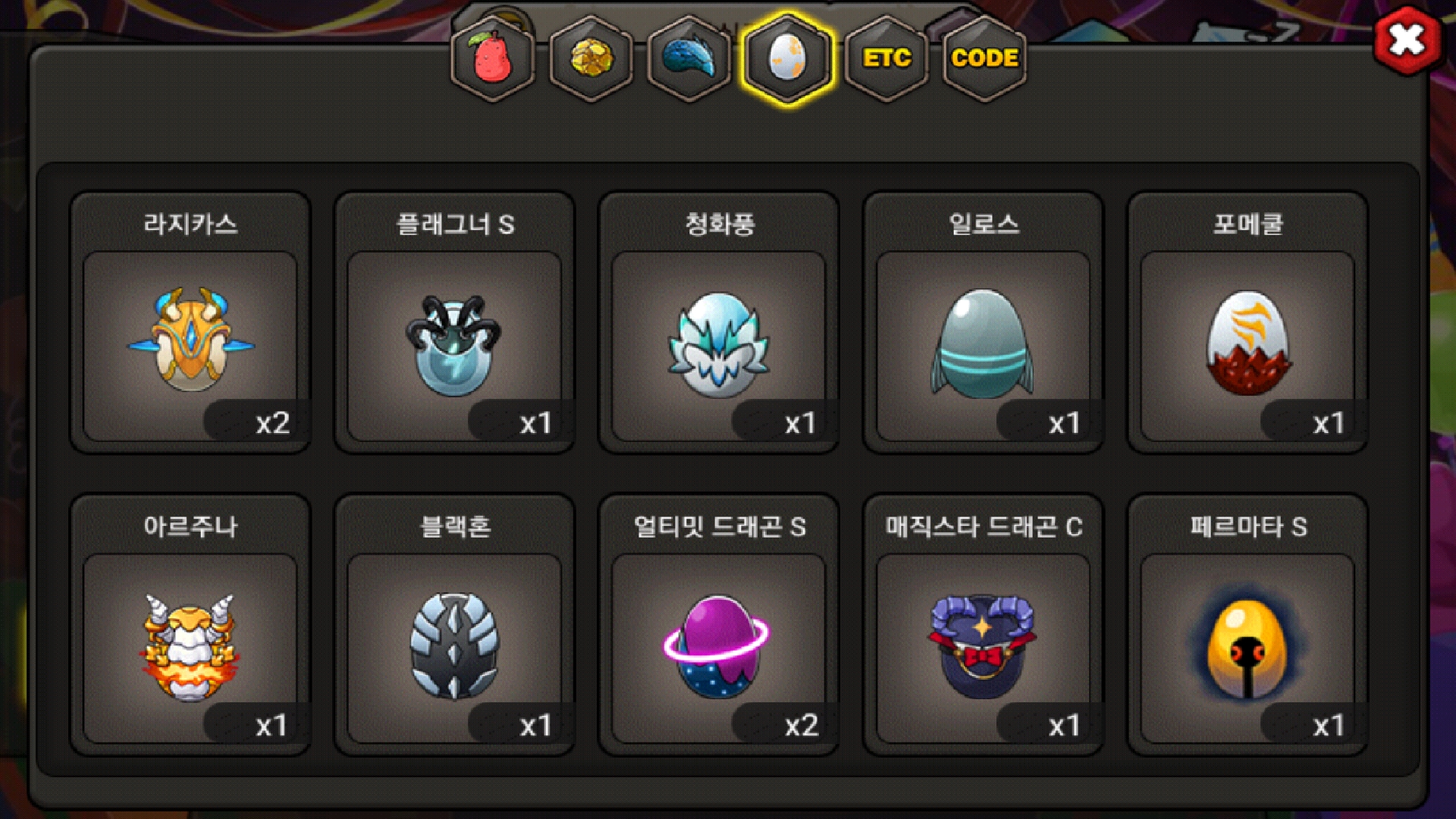This screenshot has height=819, width=1456.
Task: Pick the 얼티밋 드래곤 S planet egg
Action: 717,647
